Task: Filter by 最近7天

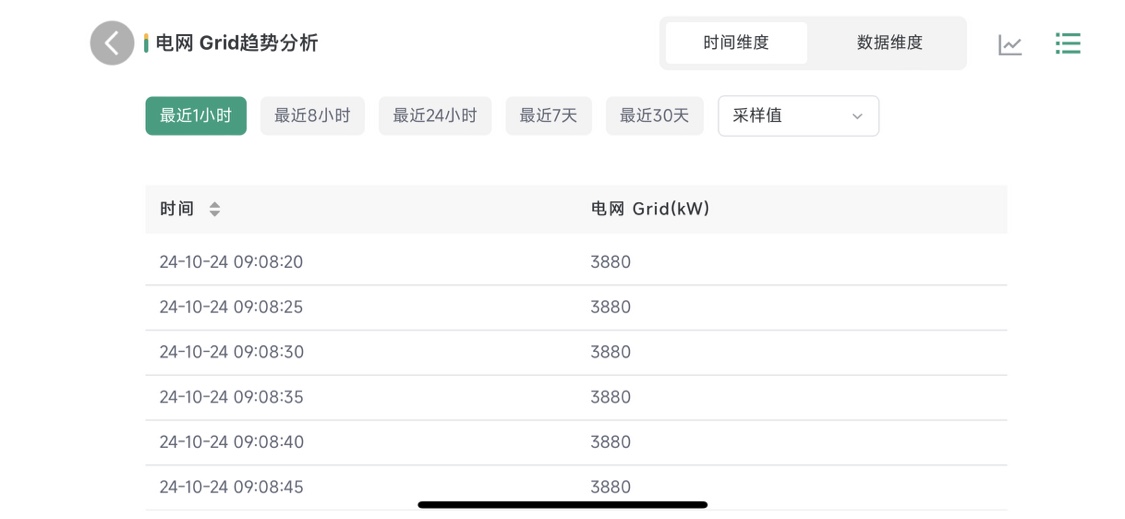Action: (x=548, y=116)
